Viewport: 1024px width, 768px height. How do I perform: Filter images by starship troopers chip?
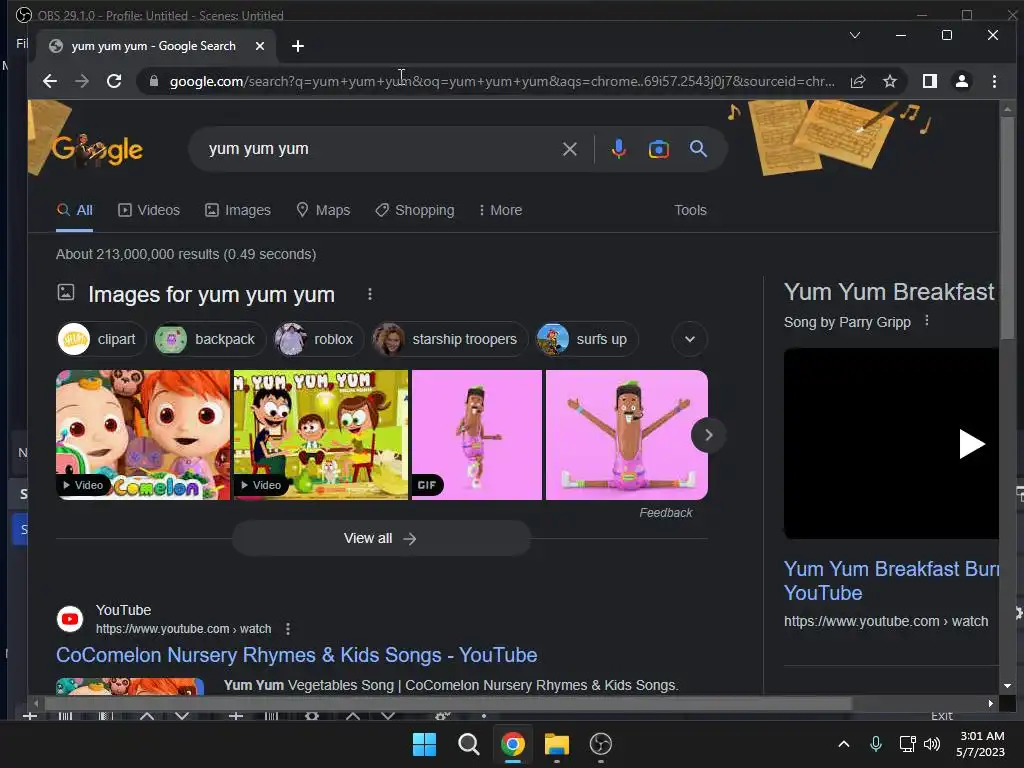(x=449, y=339)
